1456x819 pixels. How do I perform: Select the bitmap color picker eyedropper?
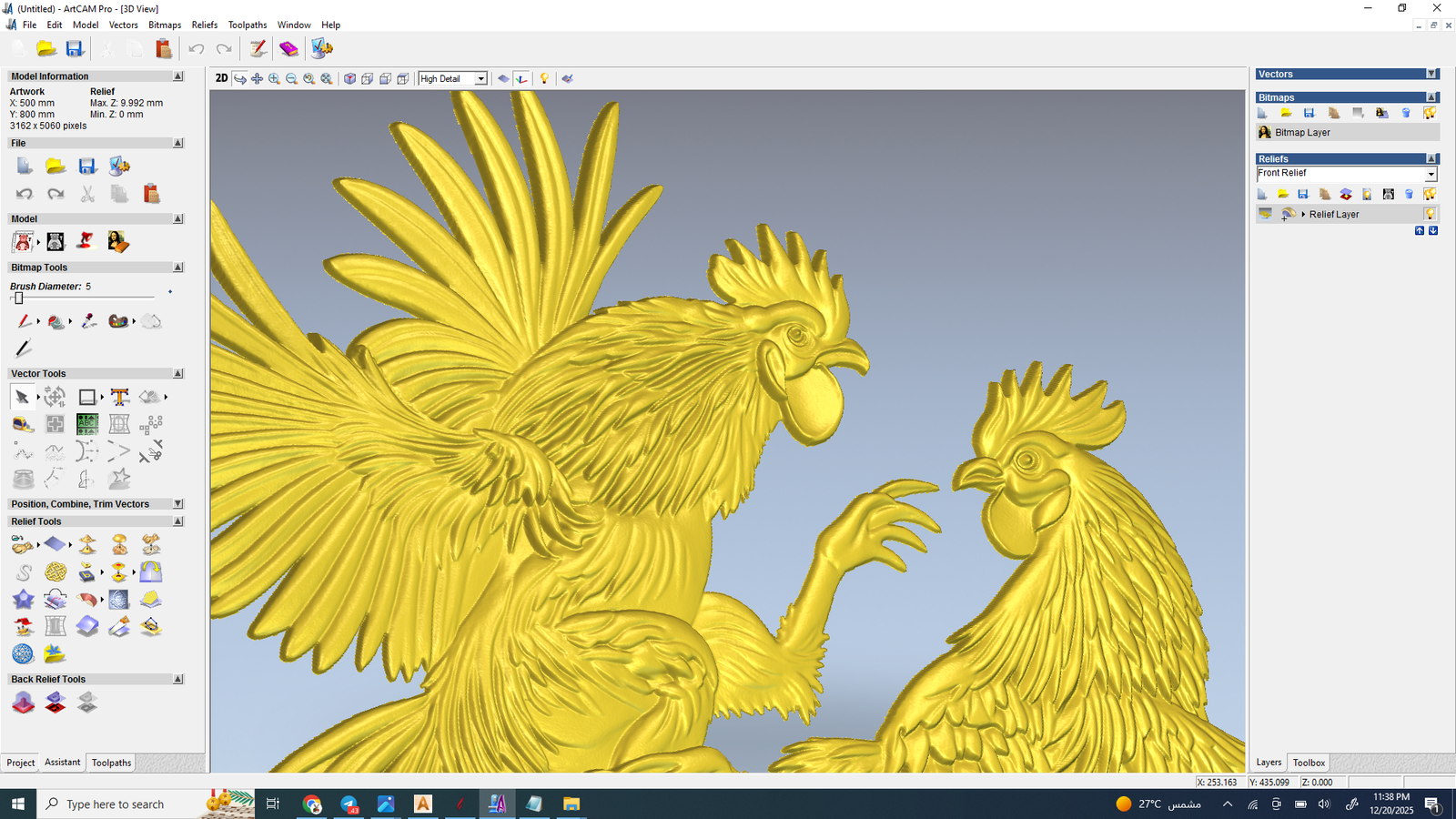[88, 321]
